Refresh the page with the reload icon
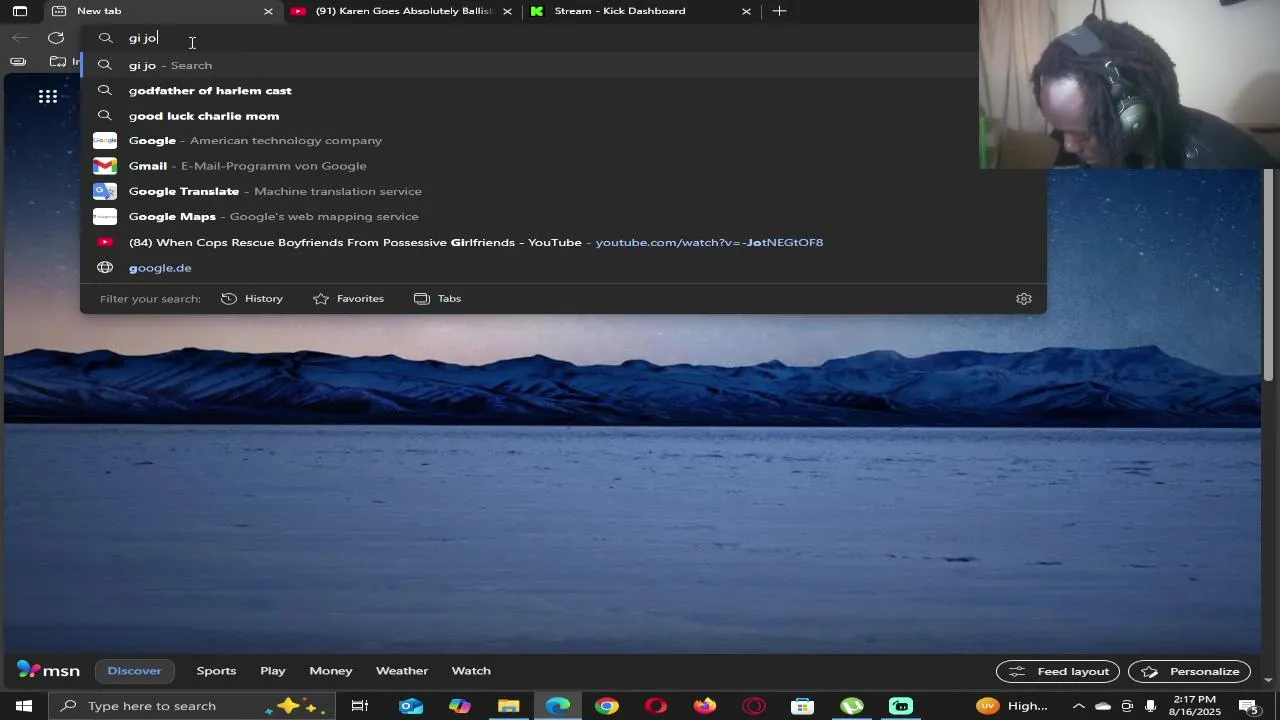The image size is (1280, 720). (56, 38)
